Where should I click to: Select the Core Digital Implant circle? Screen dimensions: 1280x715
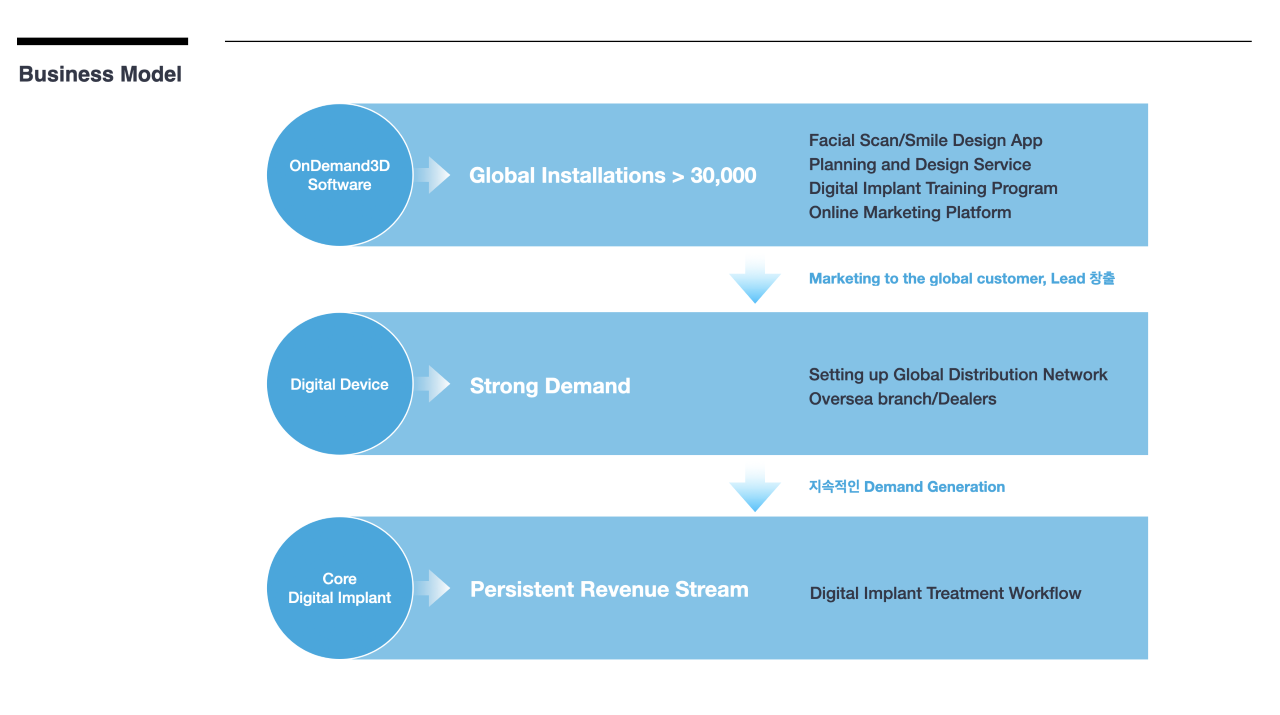point(339,588)
